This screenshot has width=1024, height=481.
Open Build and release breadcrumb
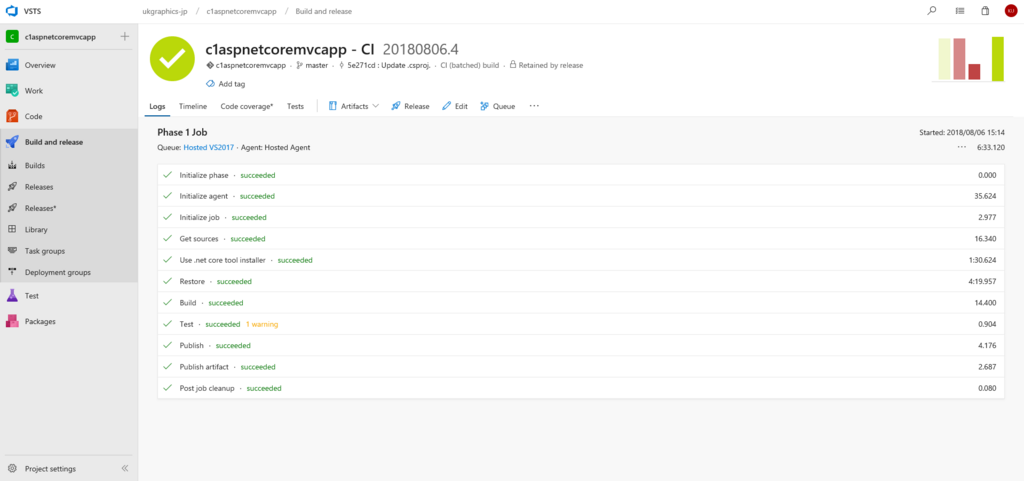323,12
